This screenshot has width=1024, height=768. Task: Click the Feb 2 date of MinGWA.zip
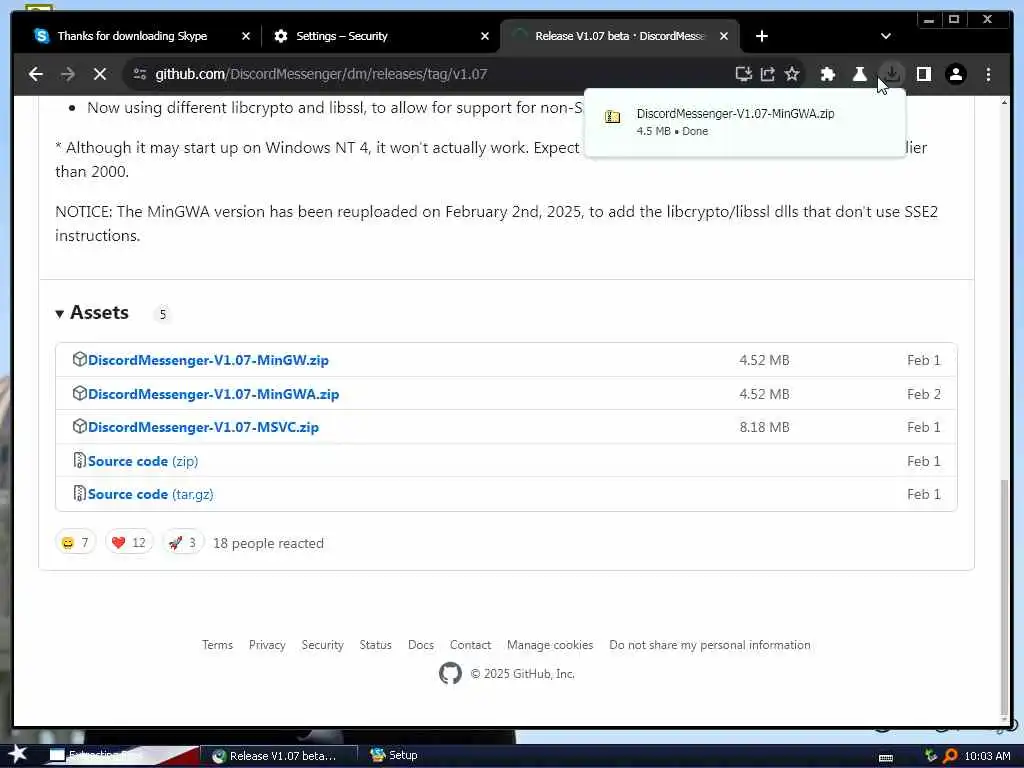coord(923,394)
